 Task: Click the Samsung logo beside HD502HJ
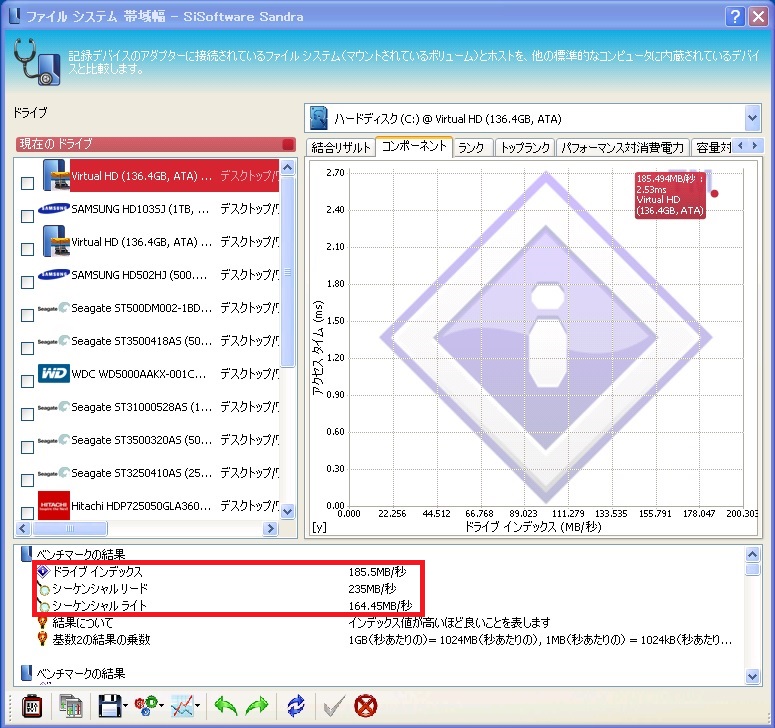tap(53, 274)
